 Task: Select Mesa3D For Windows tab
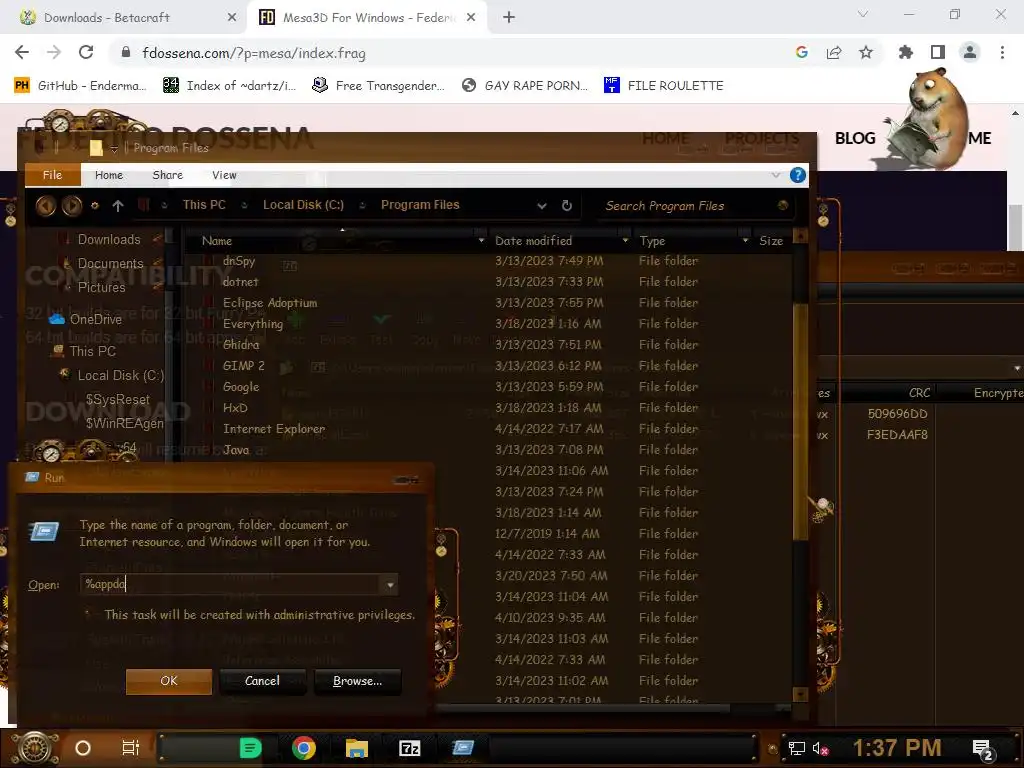pos(366,18)
